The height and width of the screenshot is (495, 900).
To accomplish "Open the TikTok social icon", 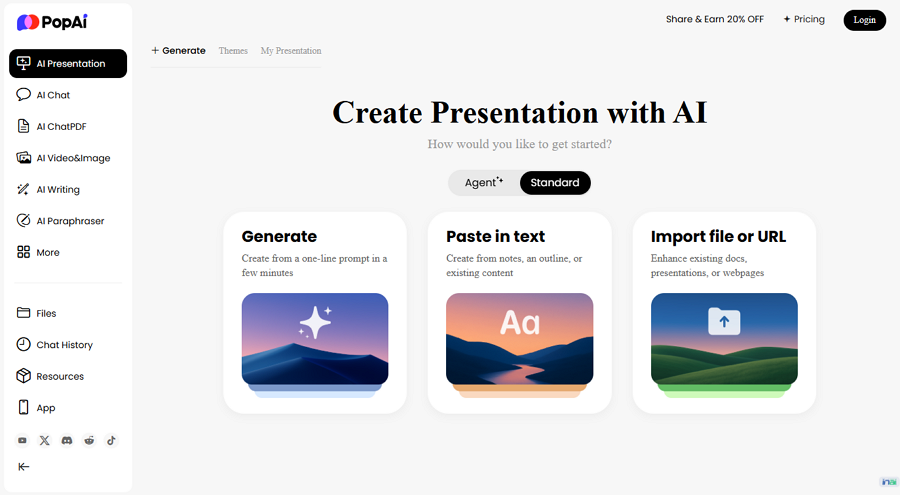I will coord(111,440).
